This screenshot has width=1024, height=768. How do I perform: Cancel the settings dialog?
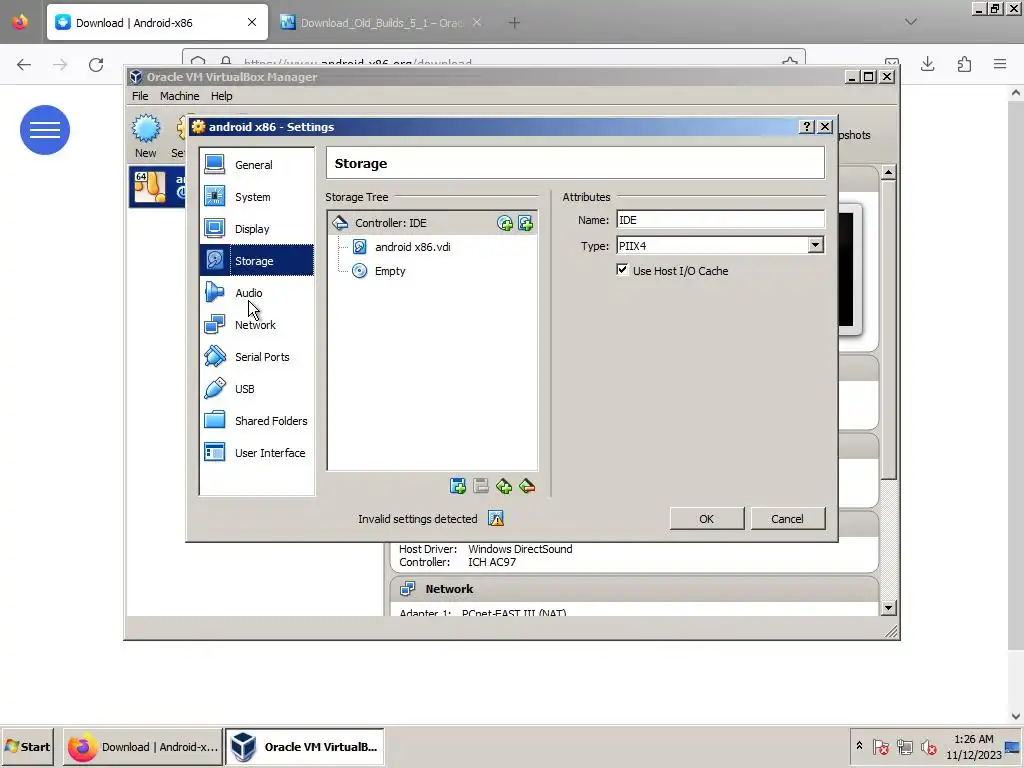point(788,519)
